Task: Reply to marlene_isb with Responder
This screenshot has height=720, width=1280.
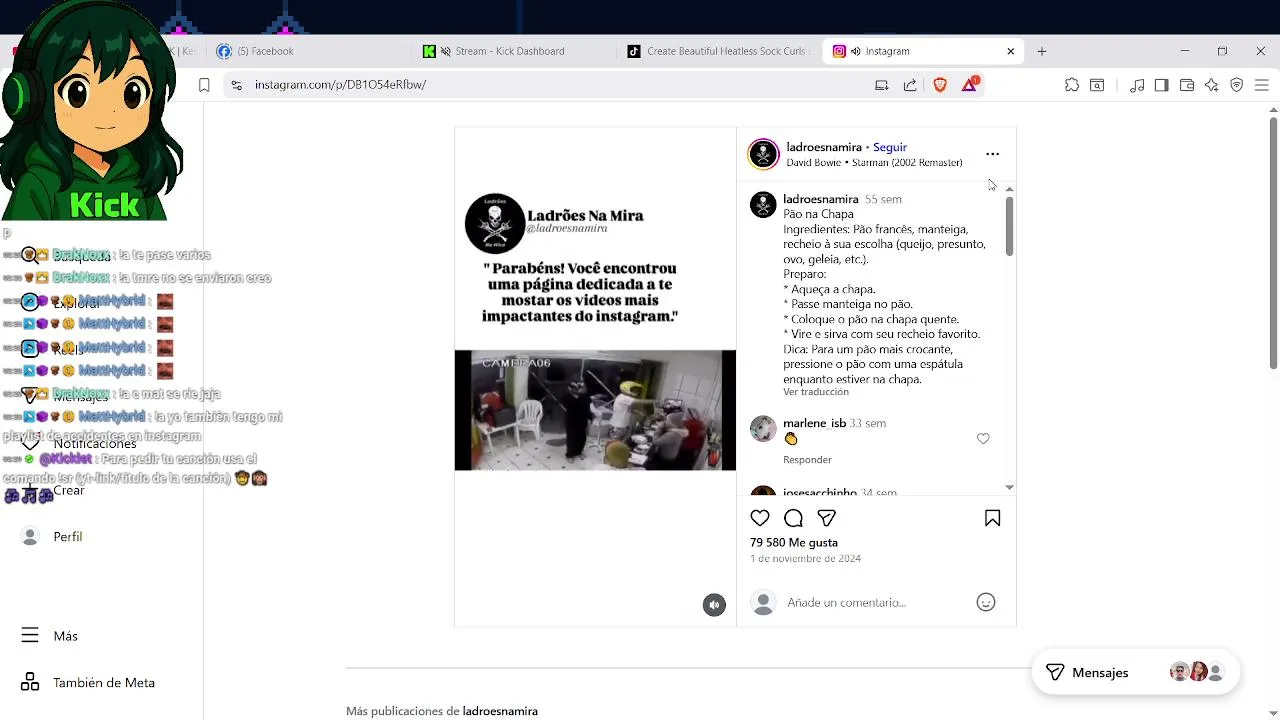Action: click(807, 460)
